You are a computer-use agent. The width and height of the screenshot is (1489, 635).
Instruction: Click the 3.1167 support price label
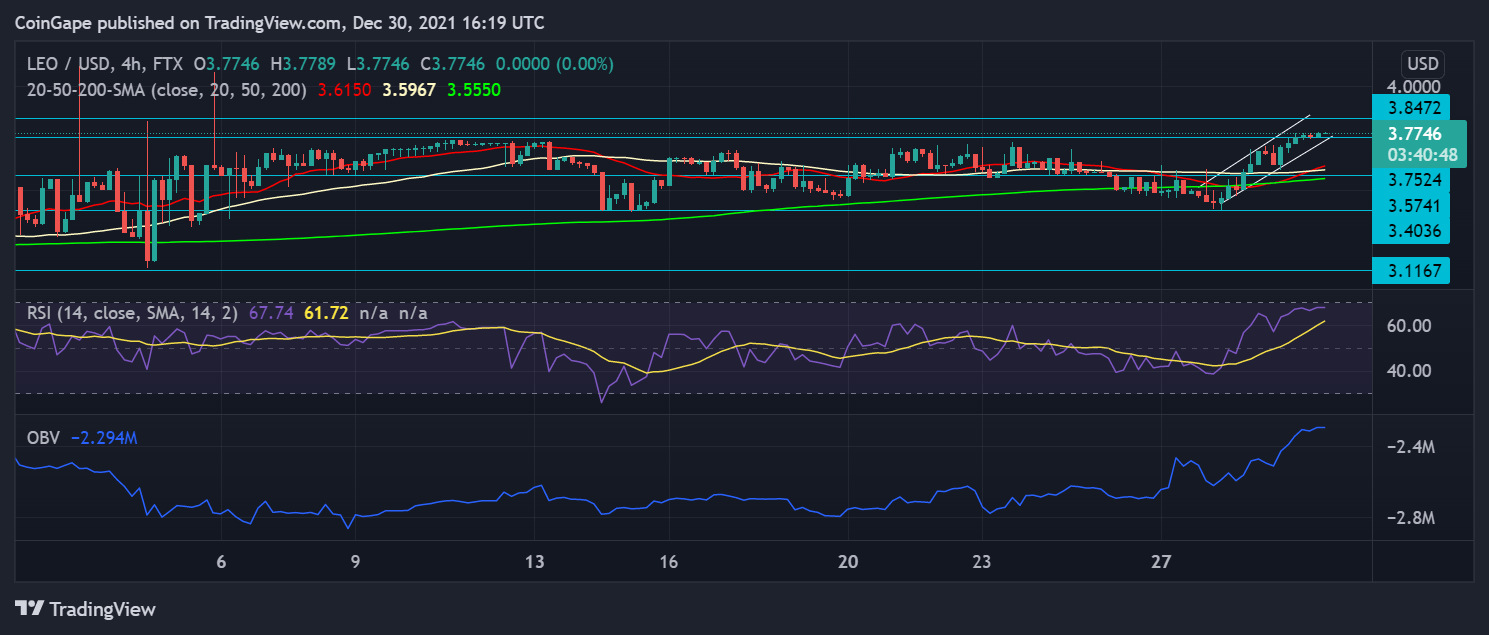coord(1409,270)
